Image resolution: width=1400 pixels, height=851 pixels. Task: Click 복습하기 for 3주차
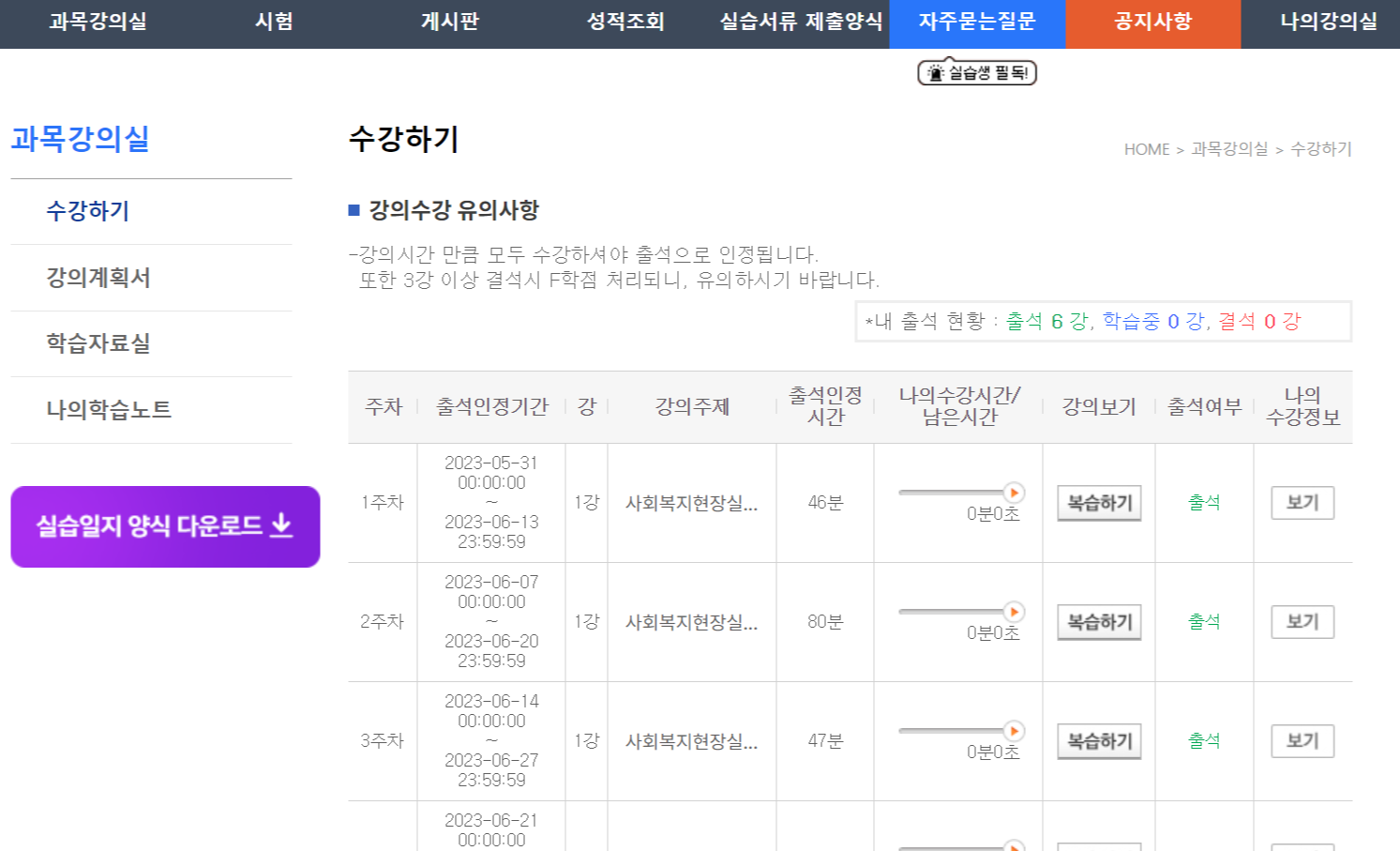pos(1099,741)
